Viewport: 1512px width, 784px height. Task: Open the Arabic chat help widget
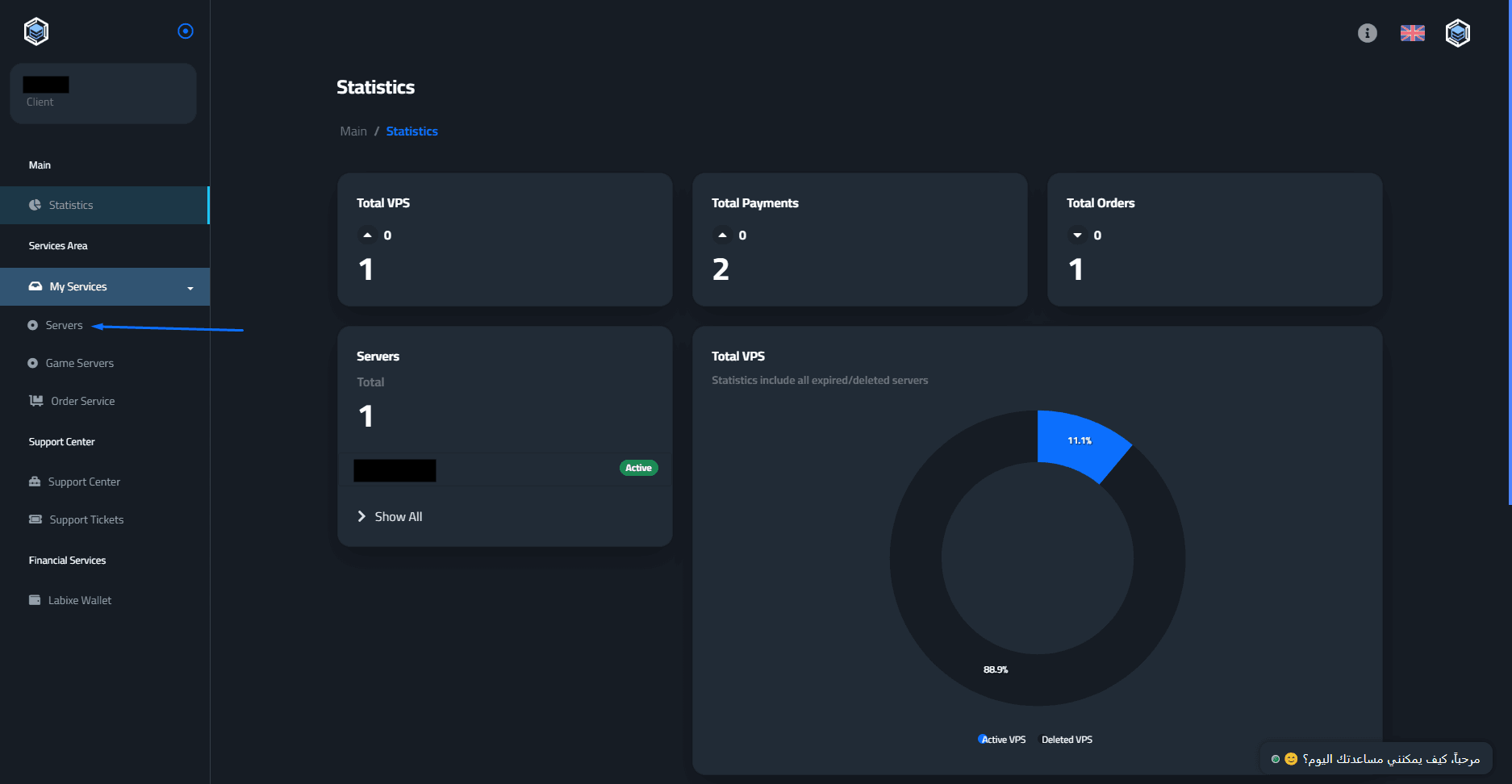[1376, 759]
